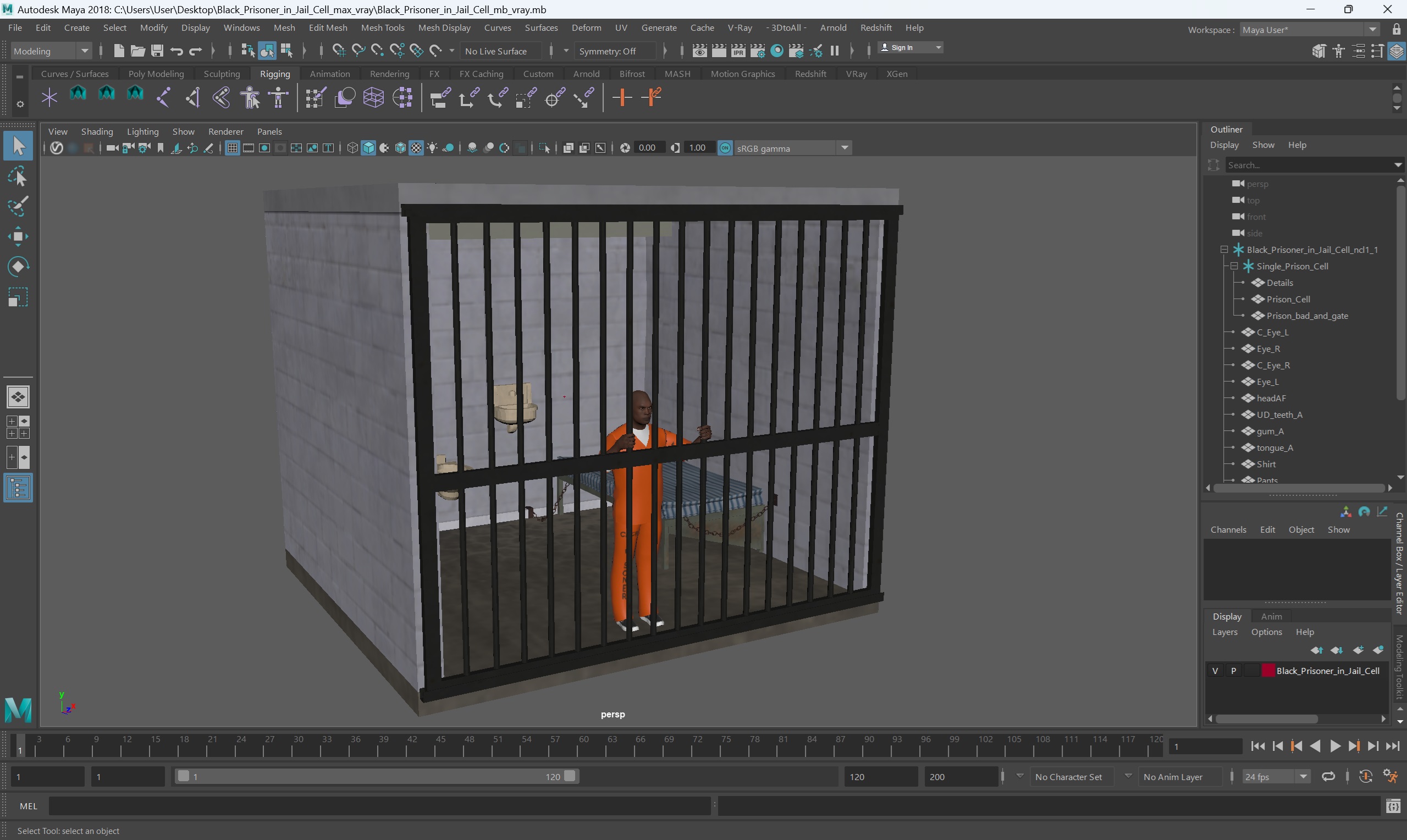The width and height of the screenshot is (1407, 840).
Task: Open the IPR render icon
Action: [x=738, y=51]
